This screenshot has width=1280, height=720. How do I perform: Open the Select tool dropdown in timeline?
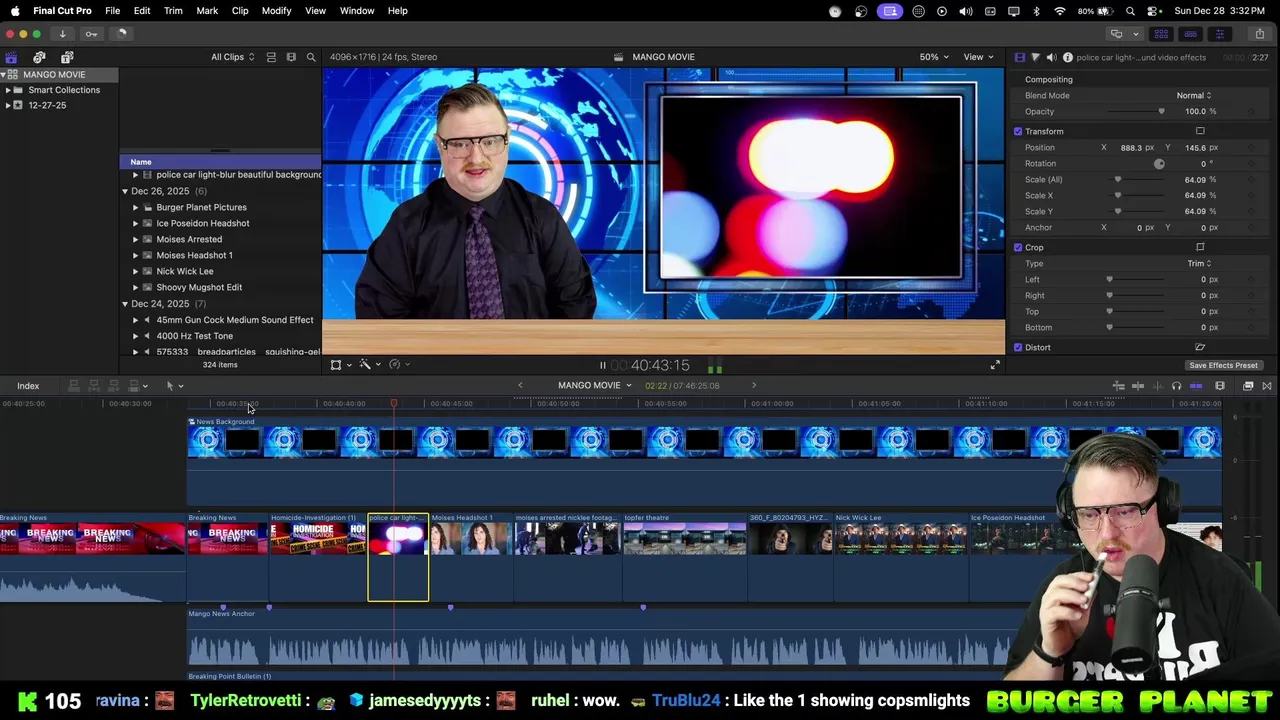pyautogui.click(x=174, y=386)
